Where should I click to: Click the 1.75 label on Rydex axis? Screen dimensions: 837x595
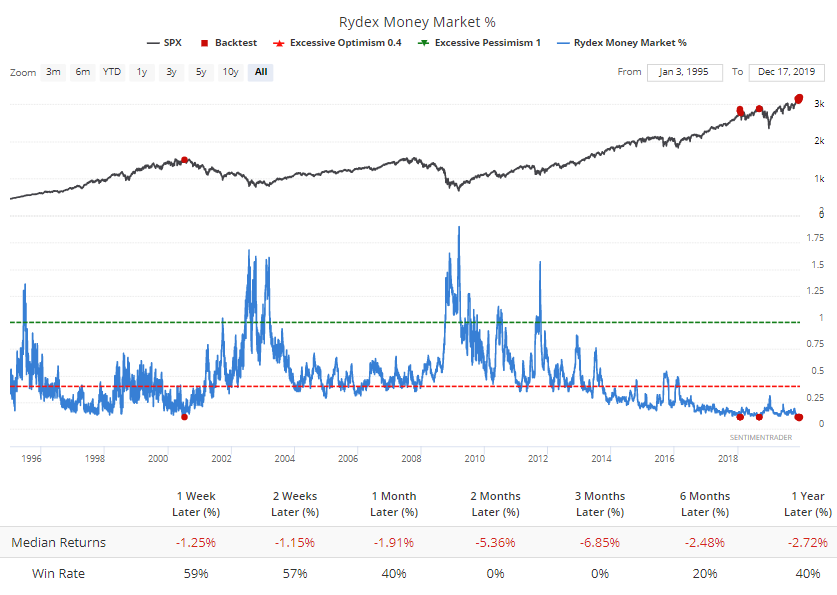coord(815,238)
